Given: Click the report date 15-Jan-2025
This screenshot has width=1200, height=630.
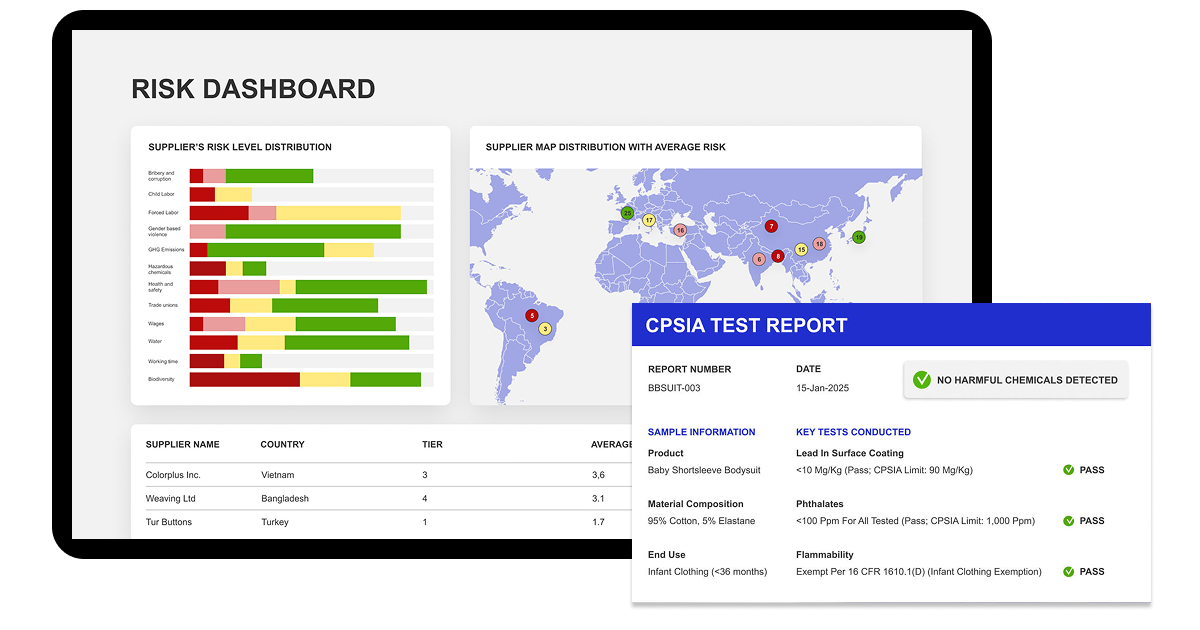Looking at the screenshot, I should coord(822,388).
